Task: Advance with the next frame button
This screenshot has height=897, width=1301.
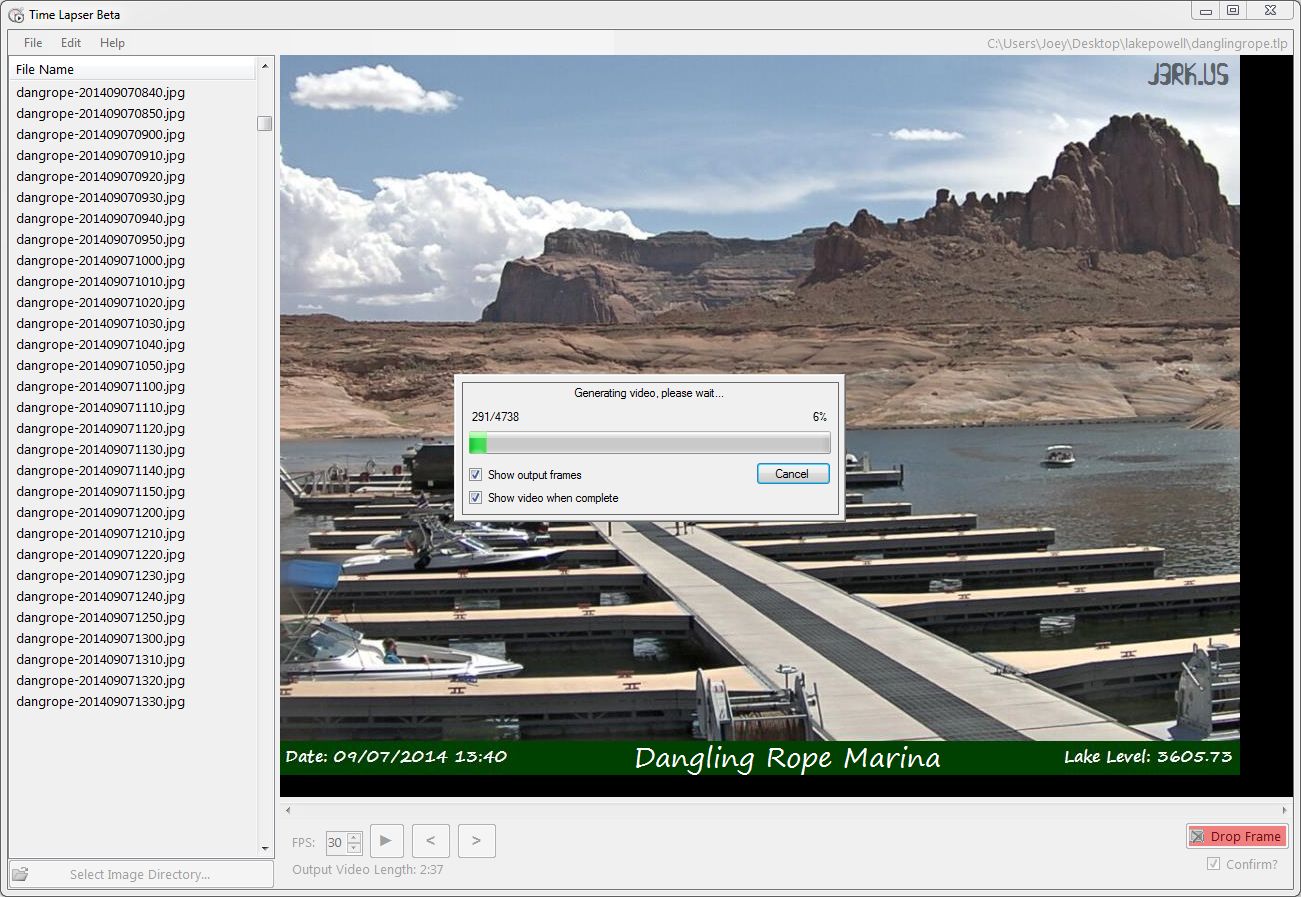Action: coord(476,841)
